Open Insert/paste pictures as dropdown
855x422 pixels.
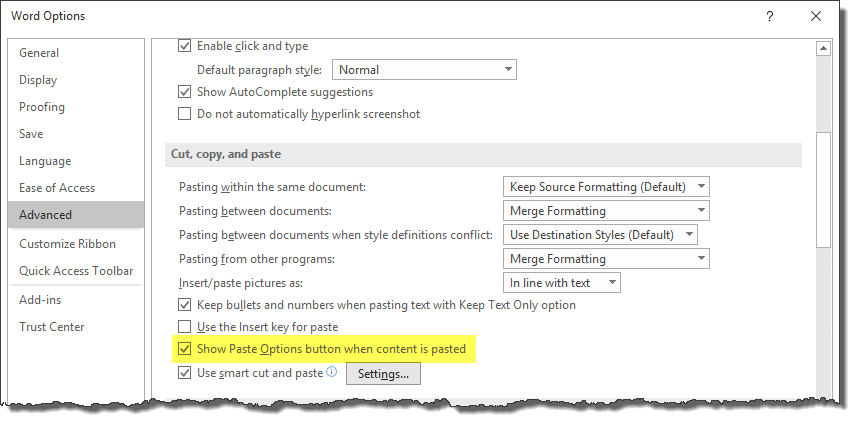(x=562, y=283)
